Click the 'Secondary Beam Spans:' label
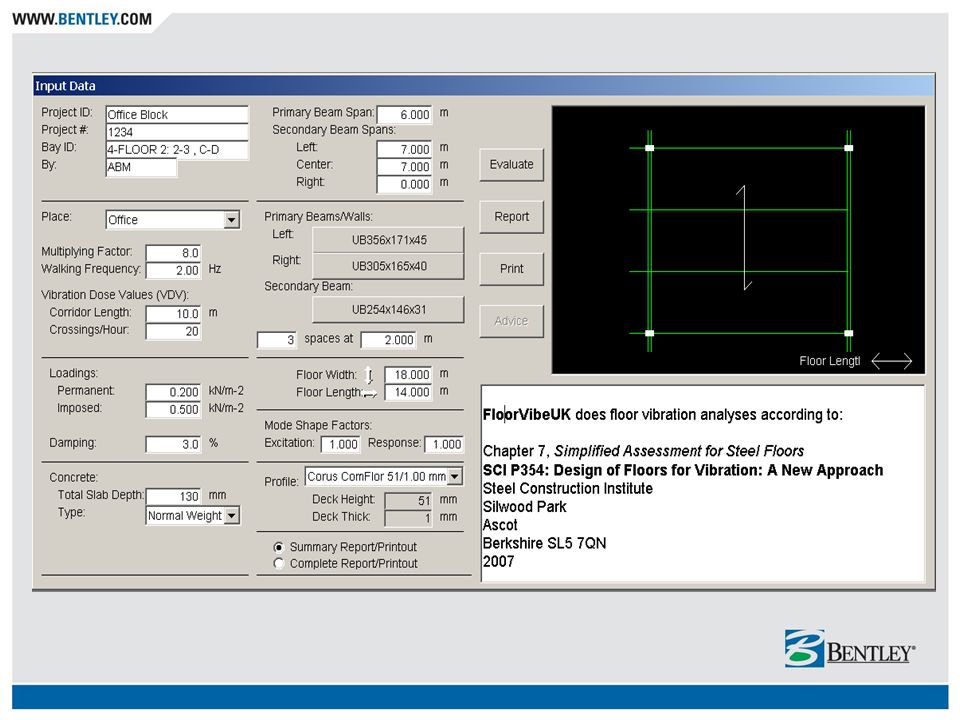Image resolution: width=960 pixels, height=720 pixels. coord(334,130)
